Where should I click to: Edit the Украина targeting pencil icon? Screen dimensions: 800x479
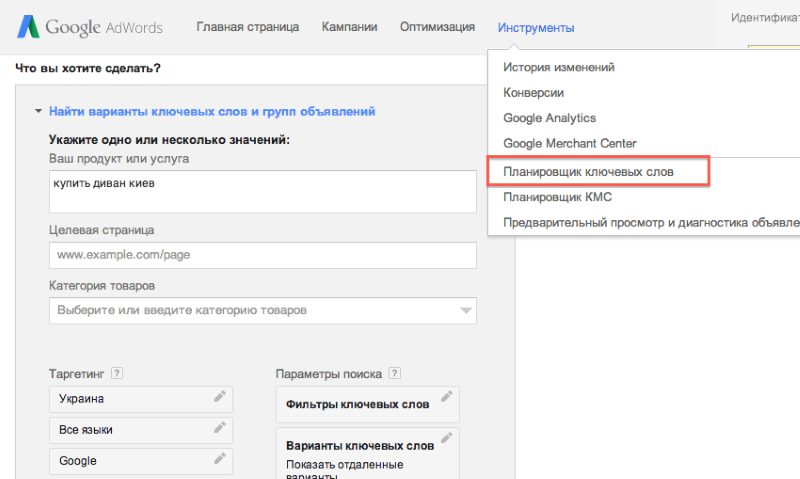220,396
